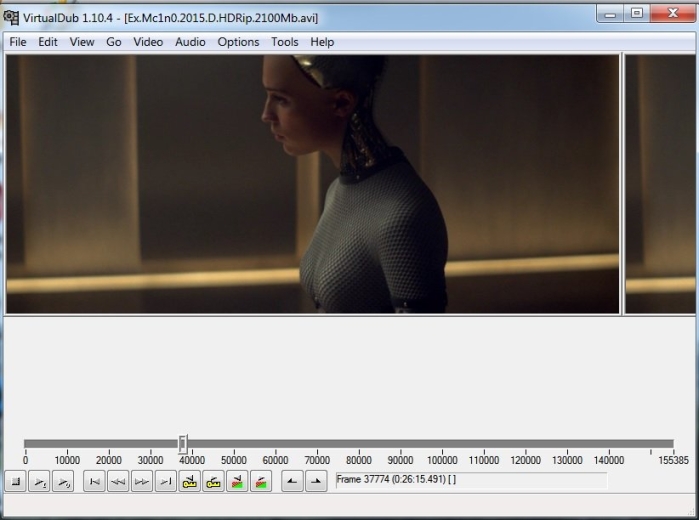Open the Tools menu
Image resolution: width=699 pixels, height=520 pixels.
(284, 42)
